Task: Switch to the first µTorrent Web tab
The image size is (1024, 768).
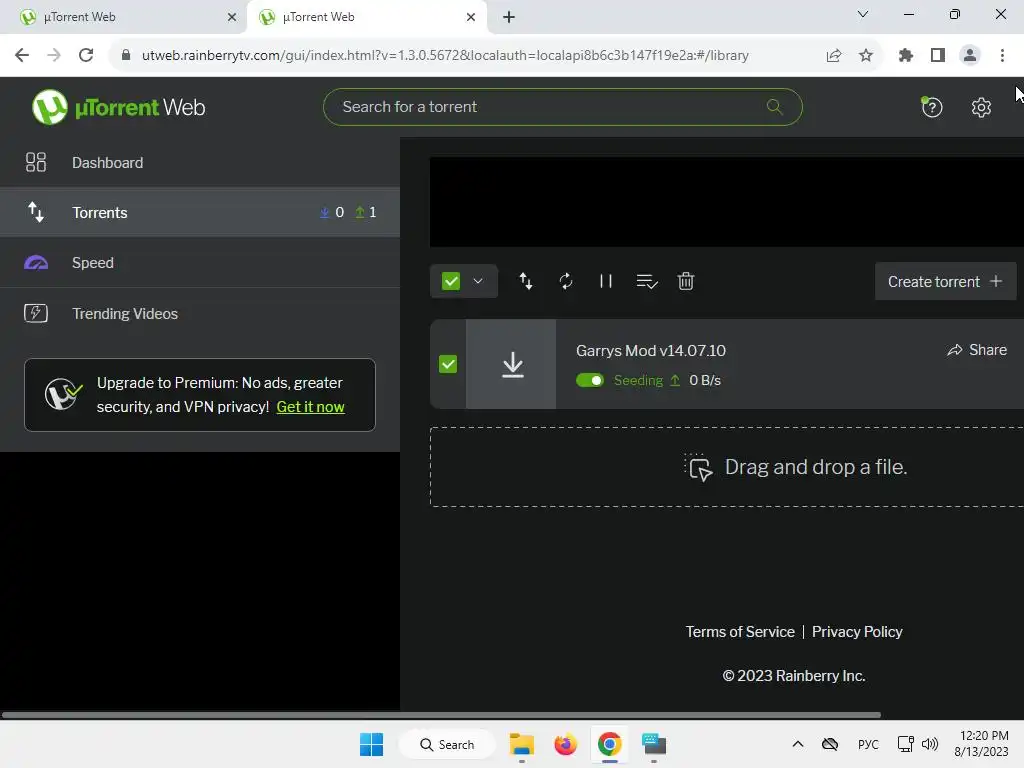Action: coord(122,17)
